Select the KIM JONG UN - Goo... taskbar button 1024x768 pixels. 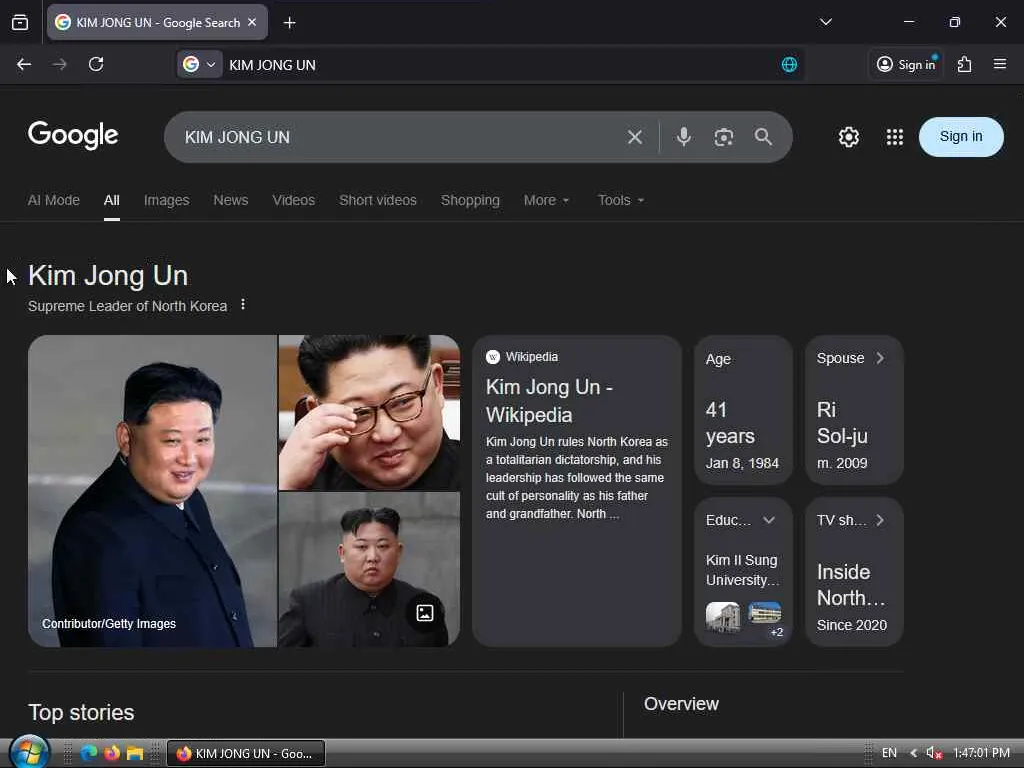pos(246,753)
